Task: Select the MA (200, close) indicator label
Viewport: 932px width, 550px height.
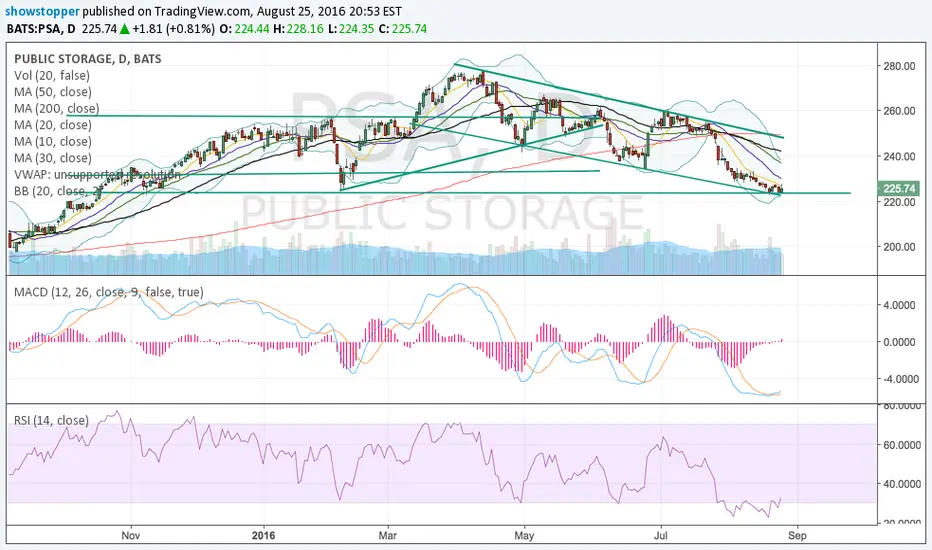Action: click(56, 108)
